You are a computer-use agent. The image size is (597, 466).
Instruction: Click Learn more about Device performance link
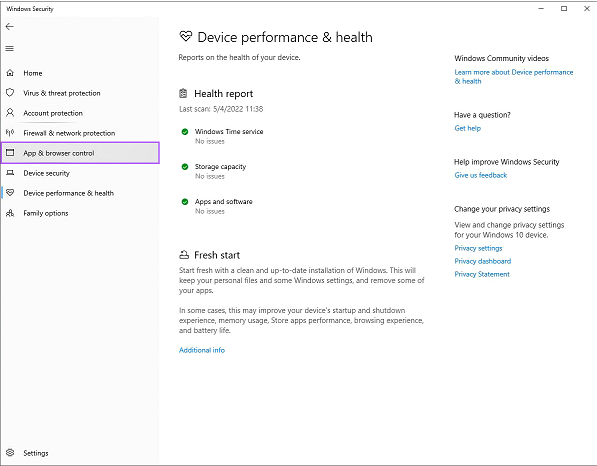click(513, 77)
